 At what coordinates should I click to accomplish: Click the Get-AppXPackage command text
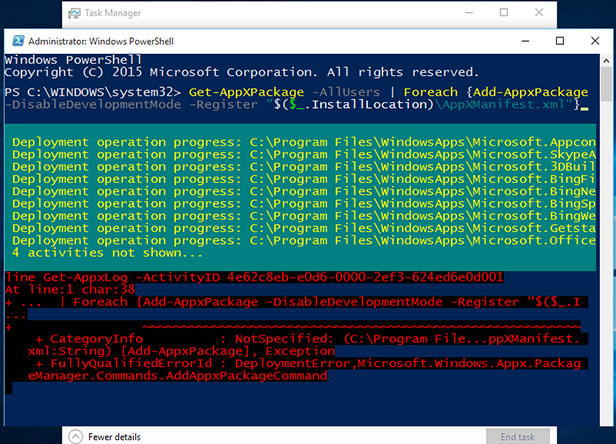click(233, 92)
